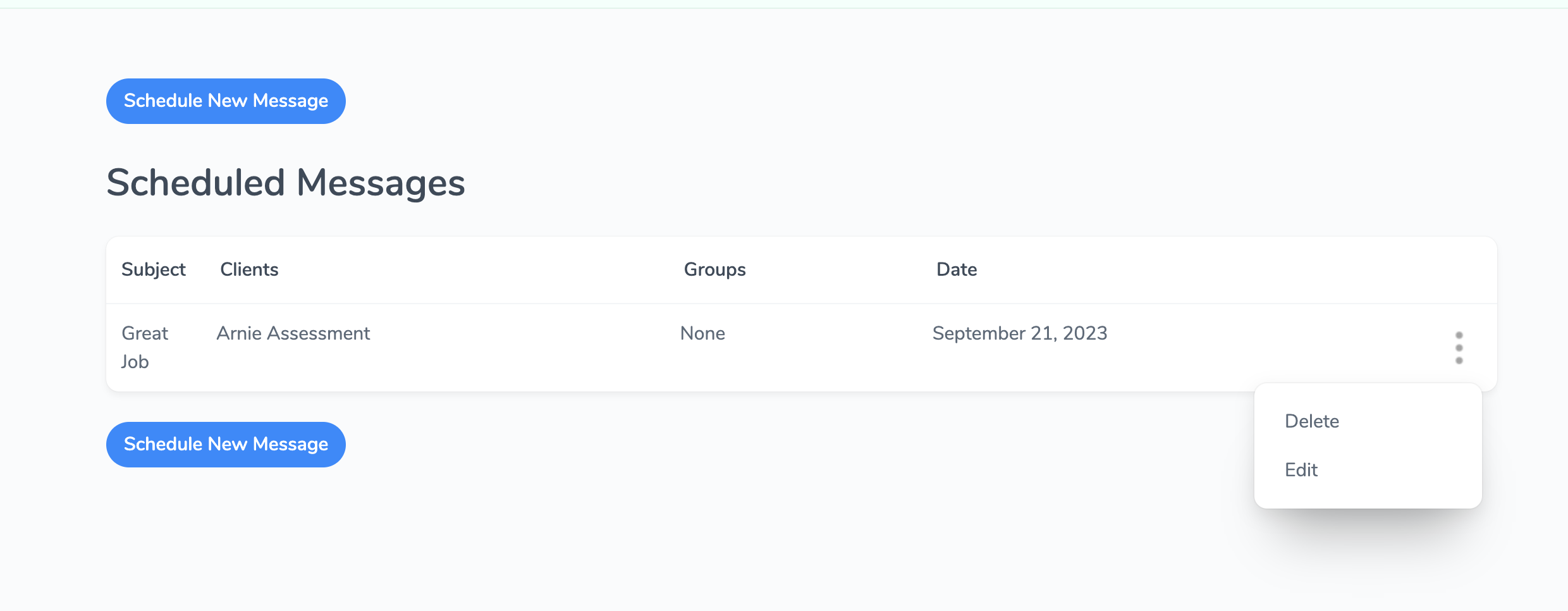The height and width of the screenshot is (611, 1568).
Task: Click the Great Job subject cell
Action: point(145,347)
